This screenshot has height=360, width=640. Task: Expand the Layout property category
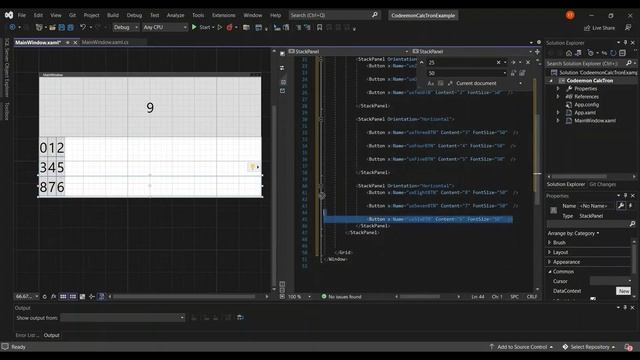[x=549, y=252]
